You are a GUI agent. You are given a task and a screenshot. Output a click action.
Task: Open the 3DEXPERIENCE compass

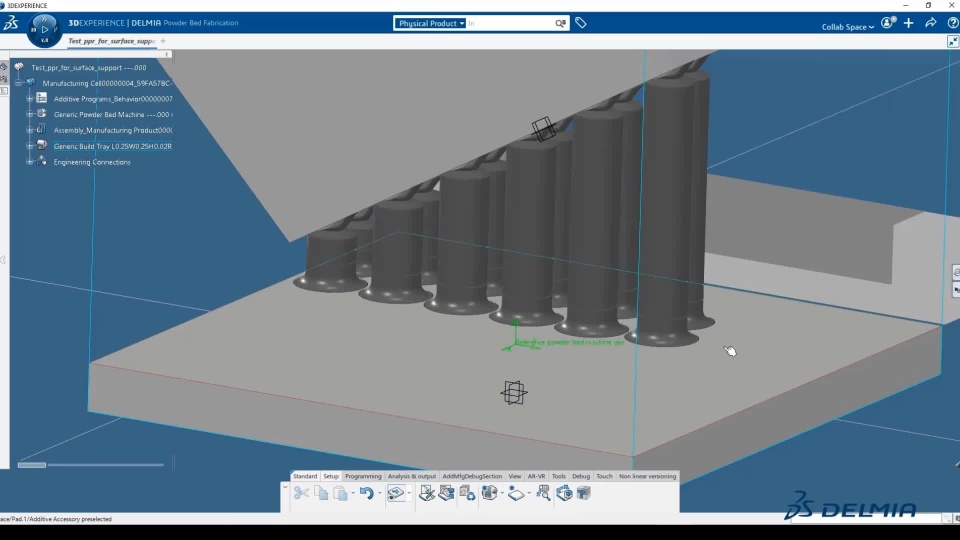[44, 29]
